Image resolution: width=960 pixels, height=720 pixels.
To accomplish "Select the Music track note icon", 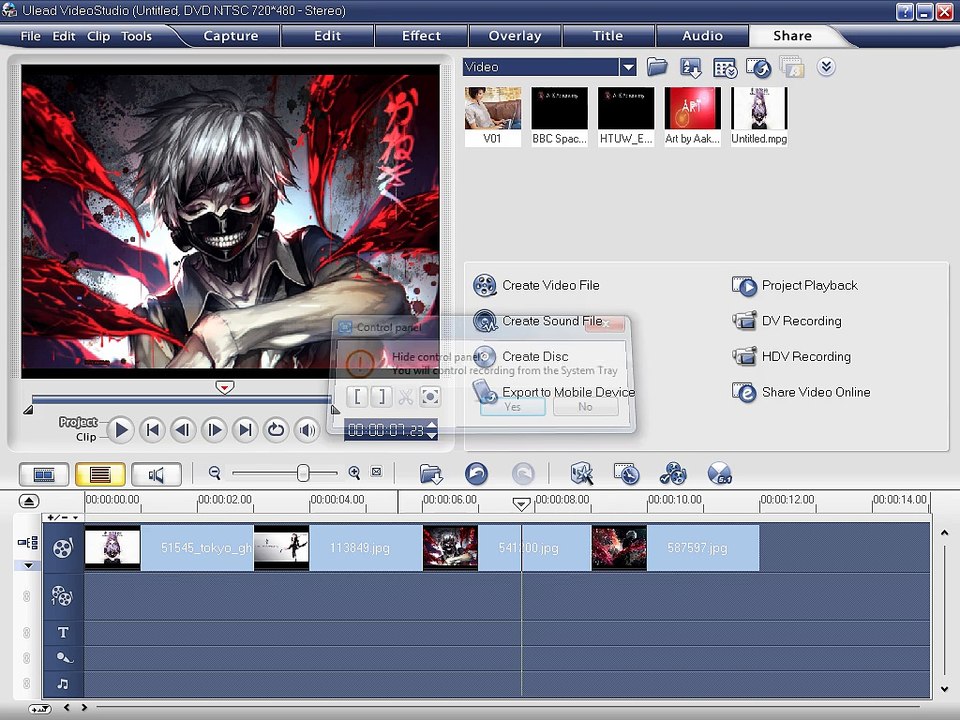I will [62, 684].
